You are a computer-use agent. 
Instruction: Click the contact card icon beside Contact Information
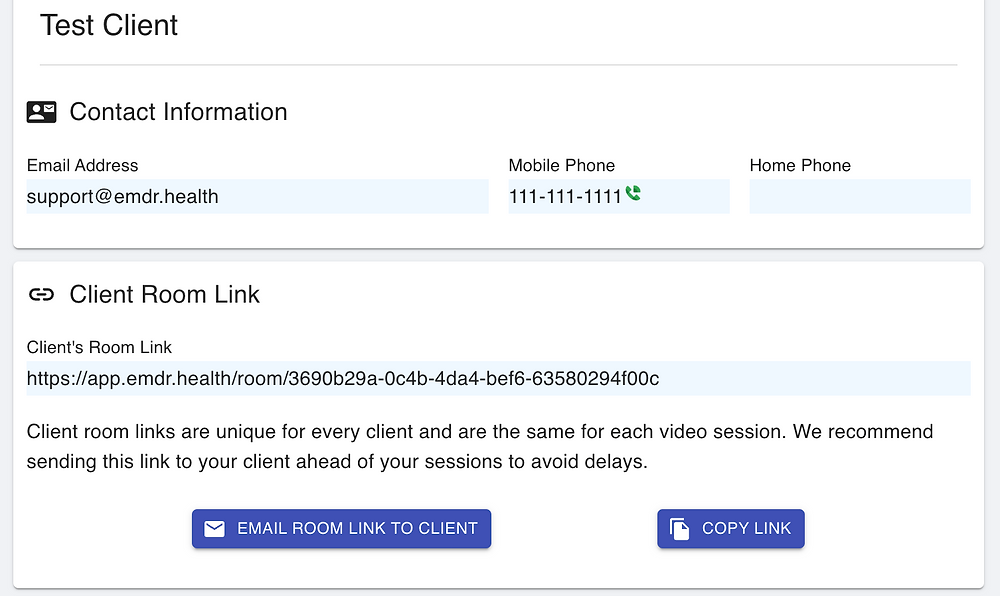pos(41,111)
